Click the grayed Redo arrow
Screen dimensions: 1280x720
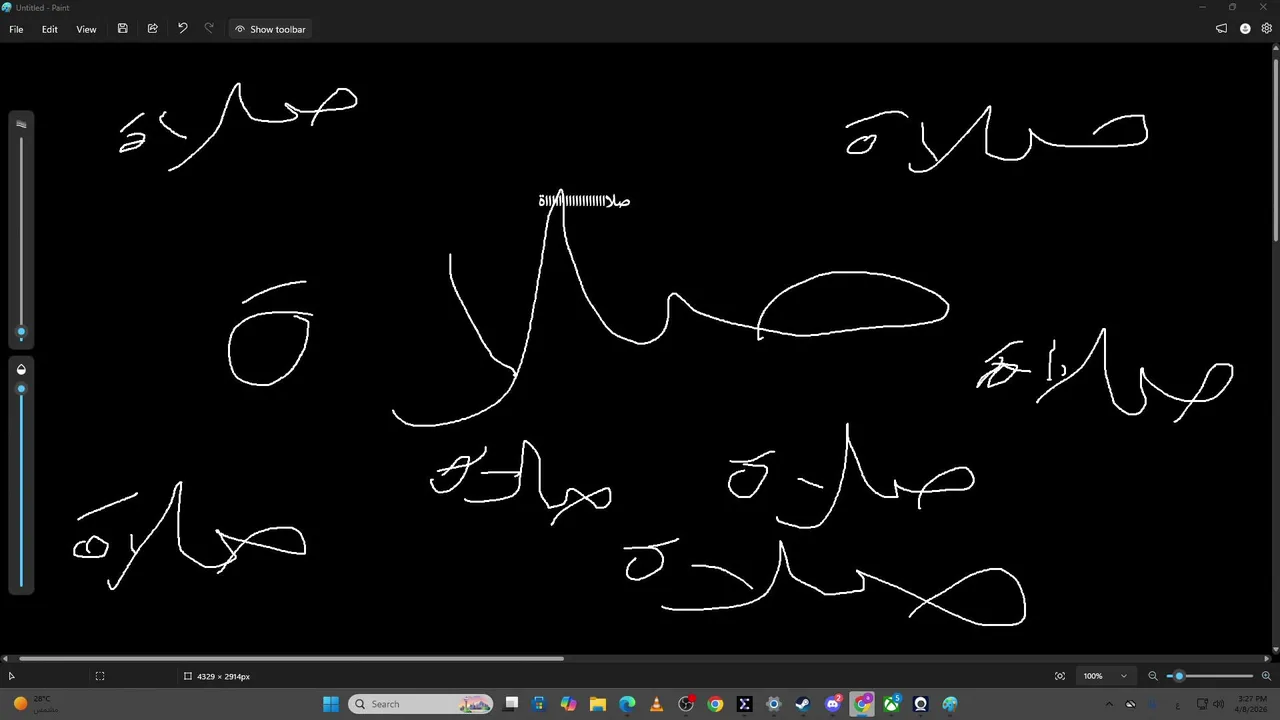point(209,29)
